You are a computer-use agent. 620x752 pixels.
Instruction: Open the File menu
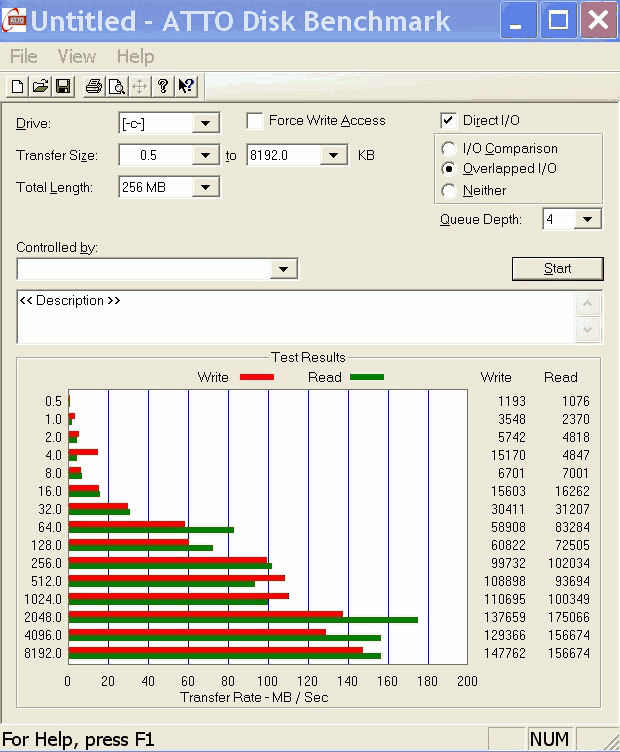[x=24, y=56]
